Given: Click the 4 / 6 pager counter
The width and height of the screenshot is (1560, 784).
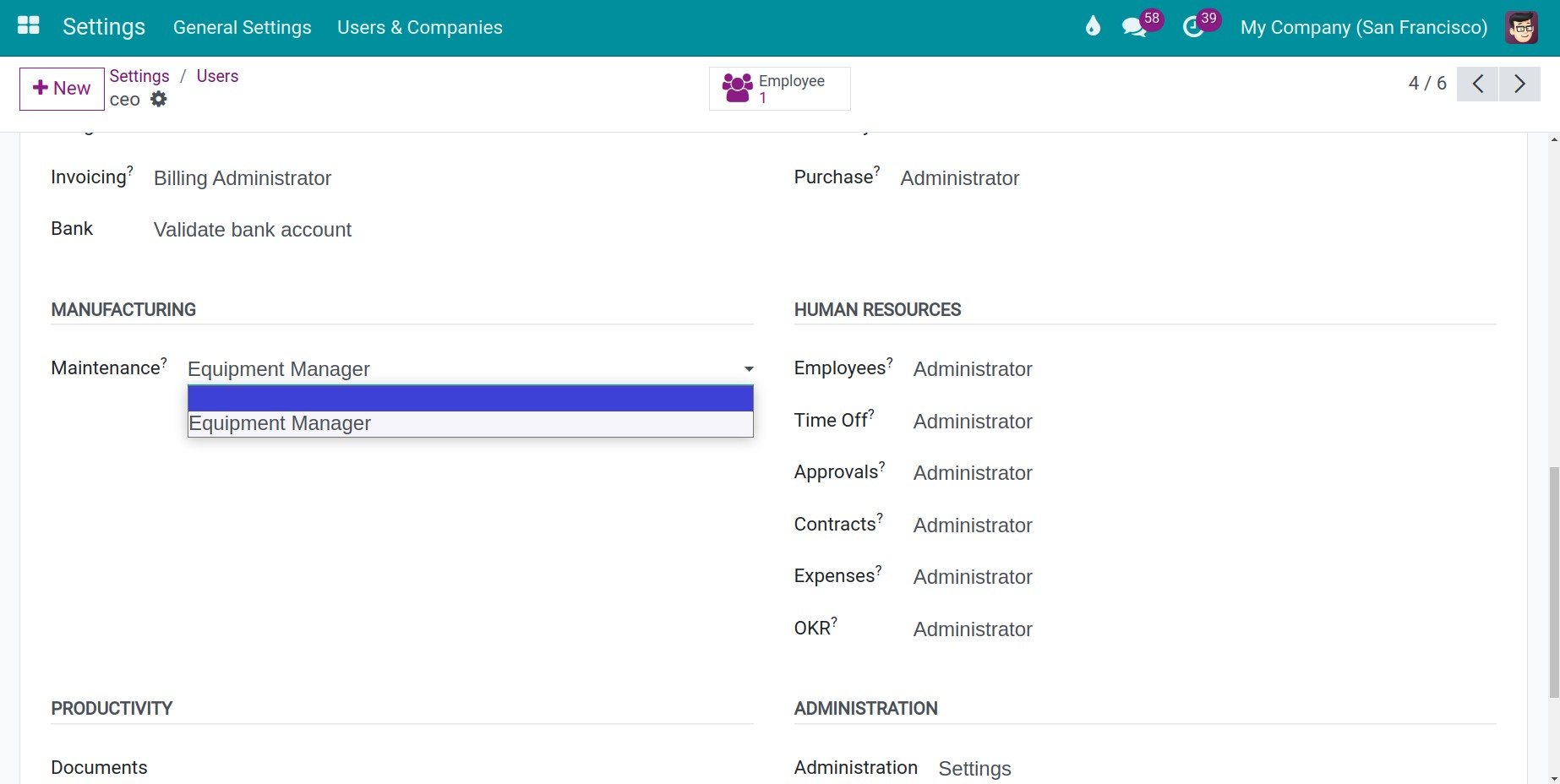Looking at the screenshot, I should click(x=1427, y=83).
